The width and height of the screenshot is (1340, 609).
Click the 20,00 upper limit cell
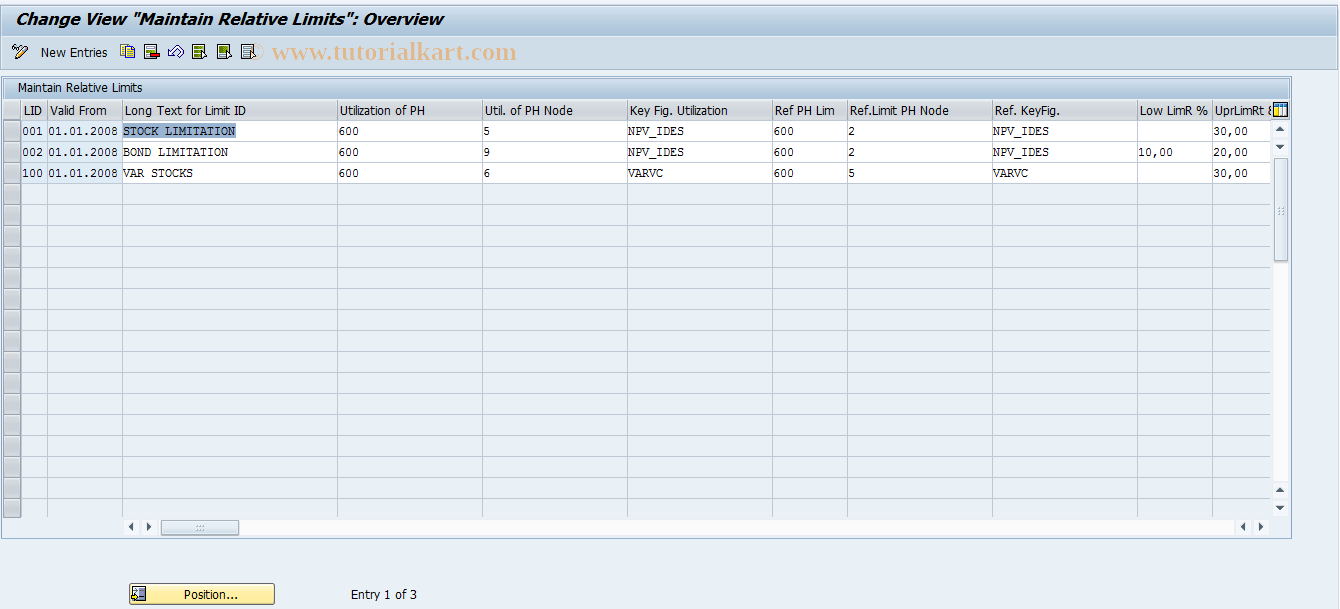click(x=1242, y=152)
